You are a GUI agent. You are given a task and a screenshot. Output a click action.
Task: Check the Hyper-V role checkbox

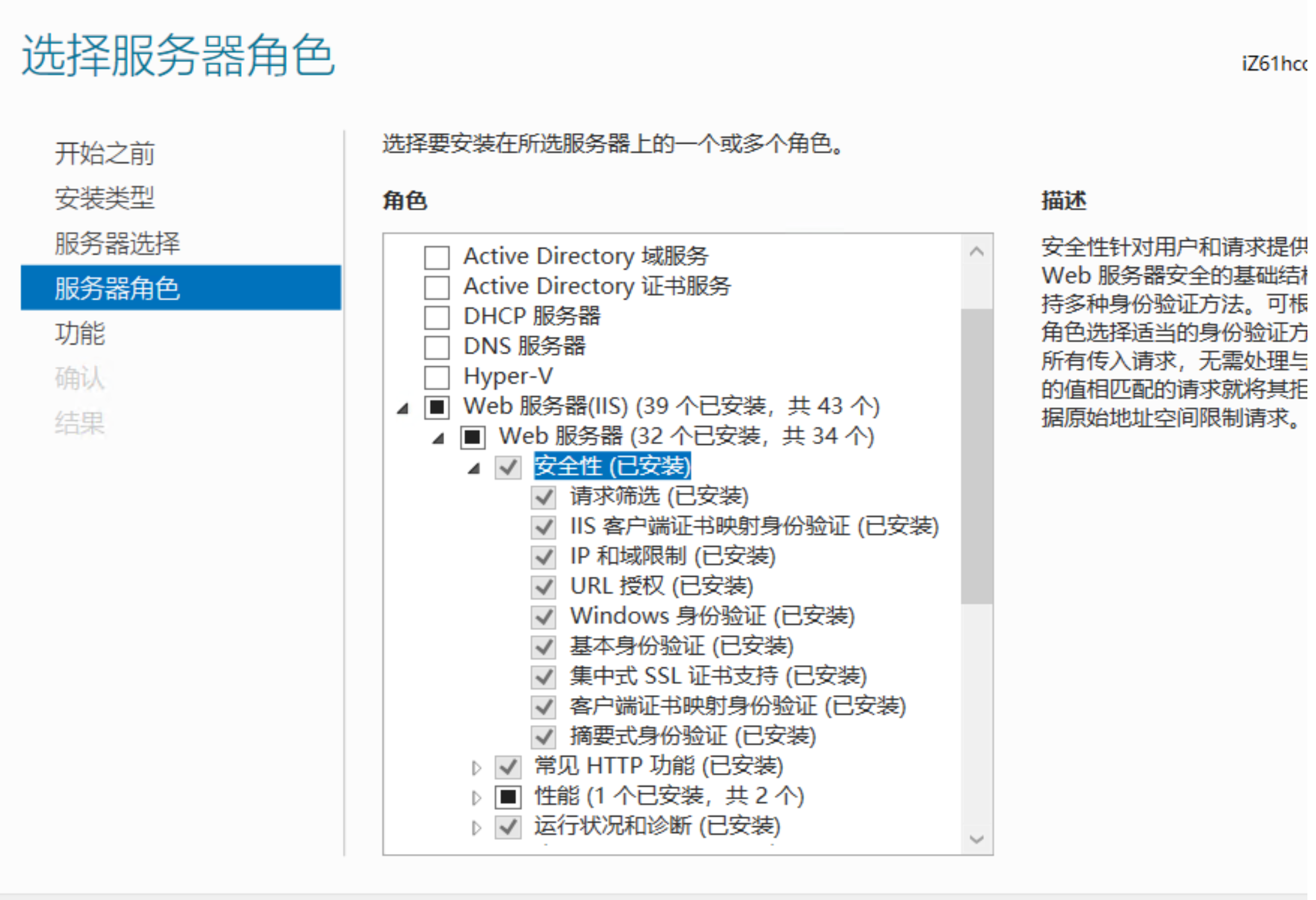point(437,377)
